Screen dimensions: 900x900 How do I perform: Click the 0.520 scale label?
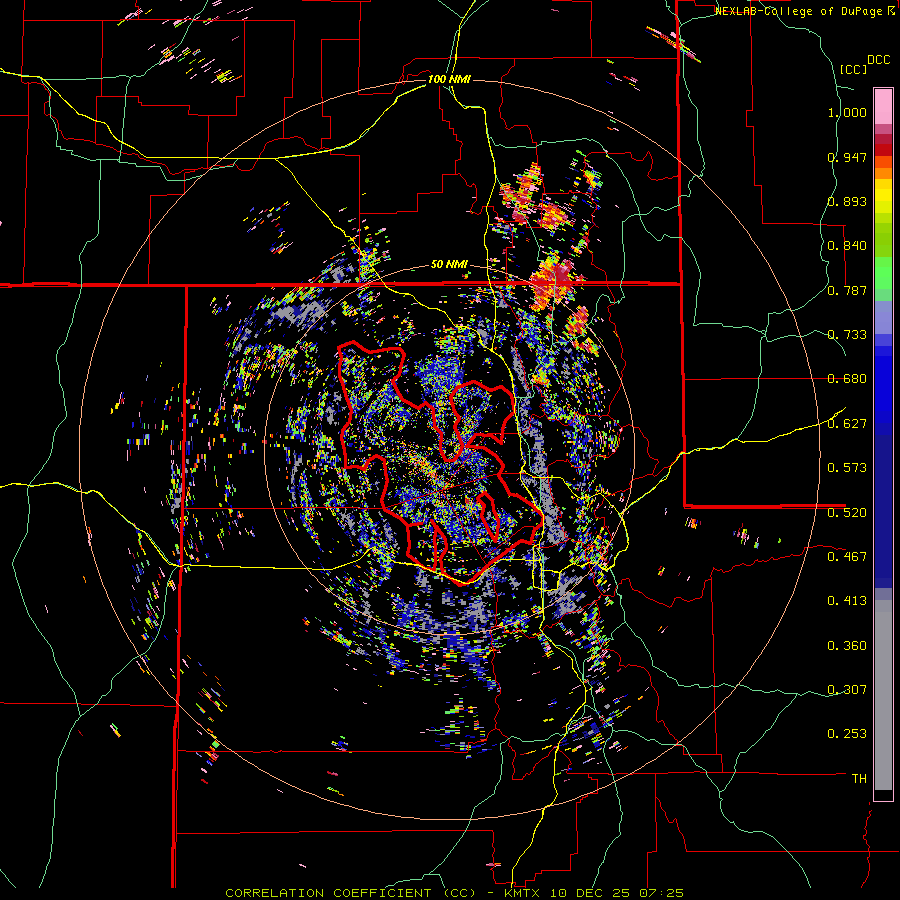pos(847,513)
